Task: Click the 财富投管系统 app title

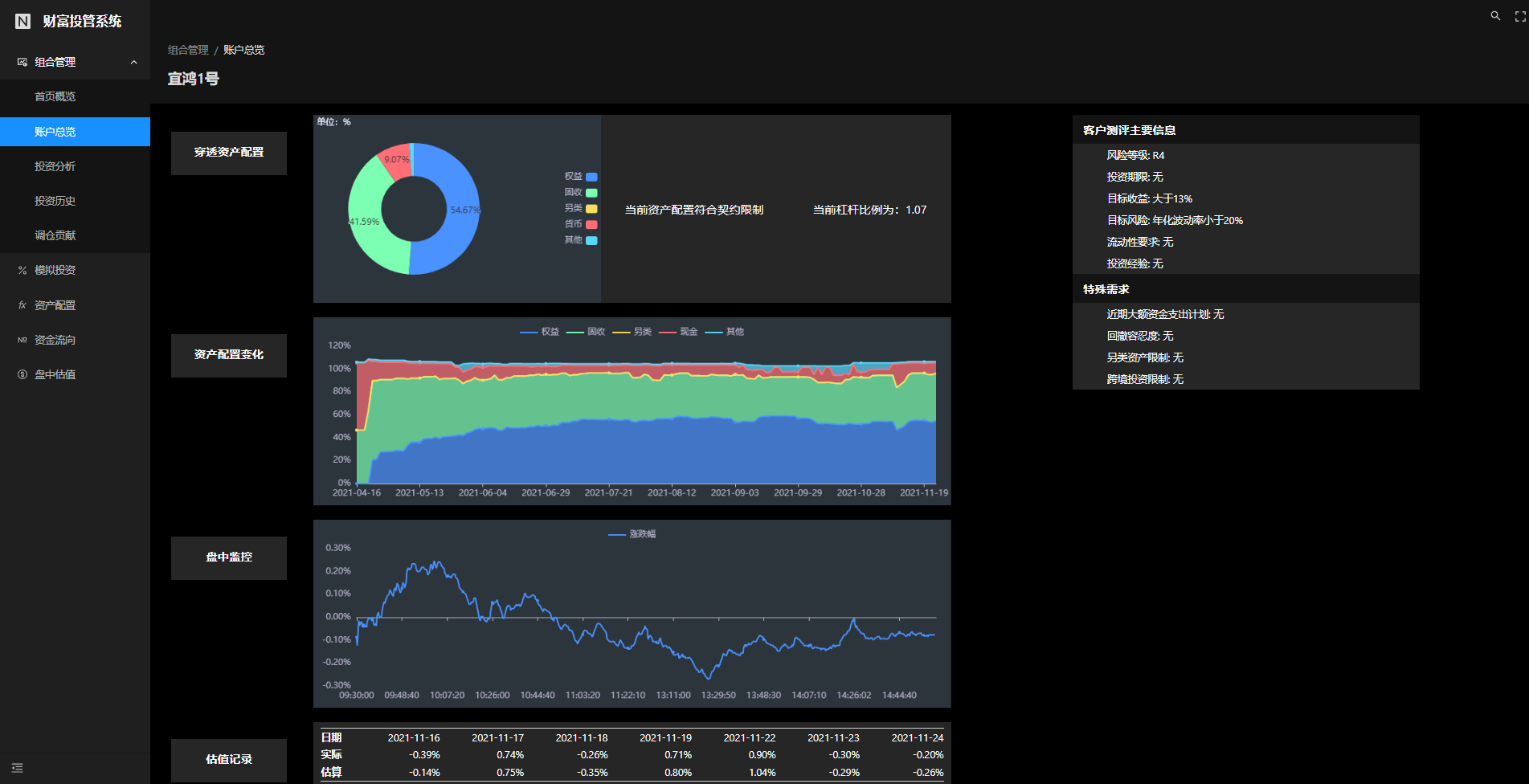Action: (x=82, y=22)
